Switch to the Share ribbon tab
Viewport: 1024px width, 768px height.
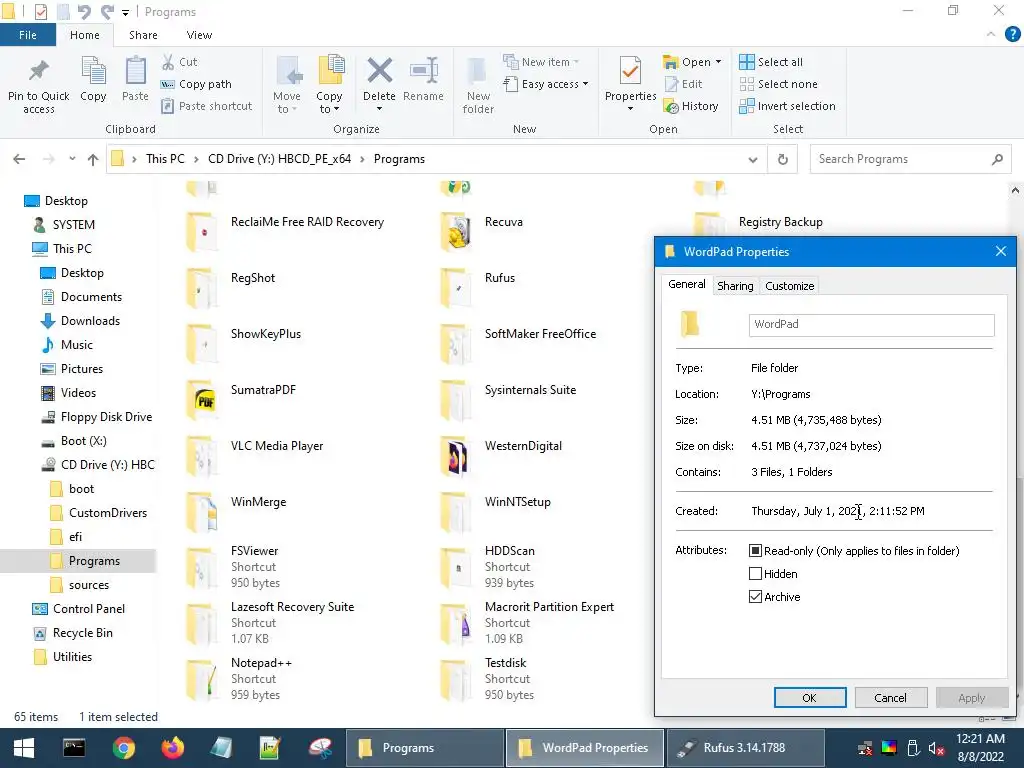point(143,35)
